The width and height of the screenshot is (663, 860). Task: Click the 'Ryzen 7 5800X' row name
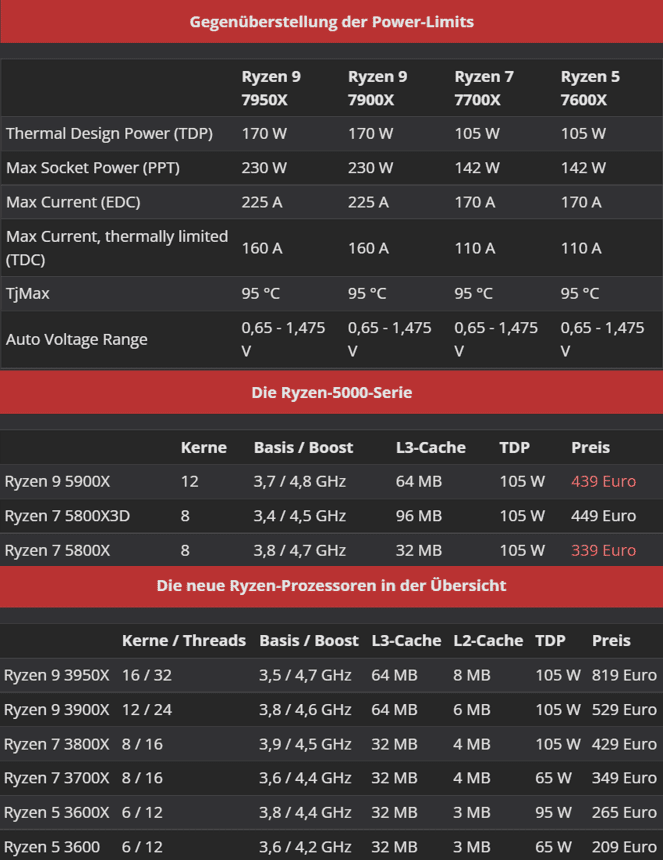(57, 551)
